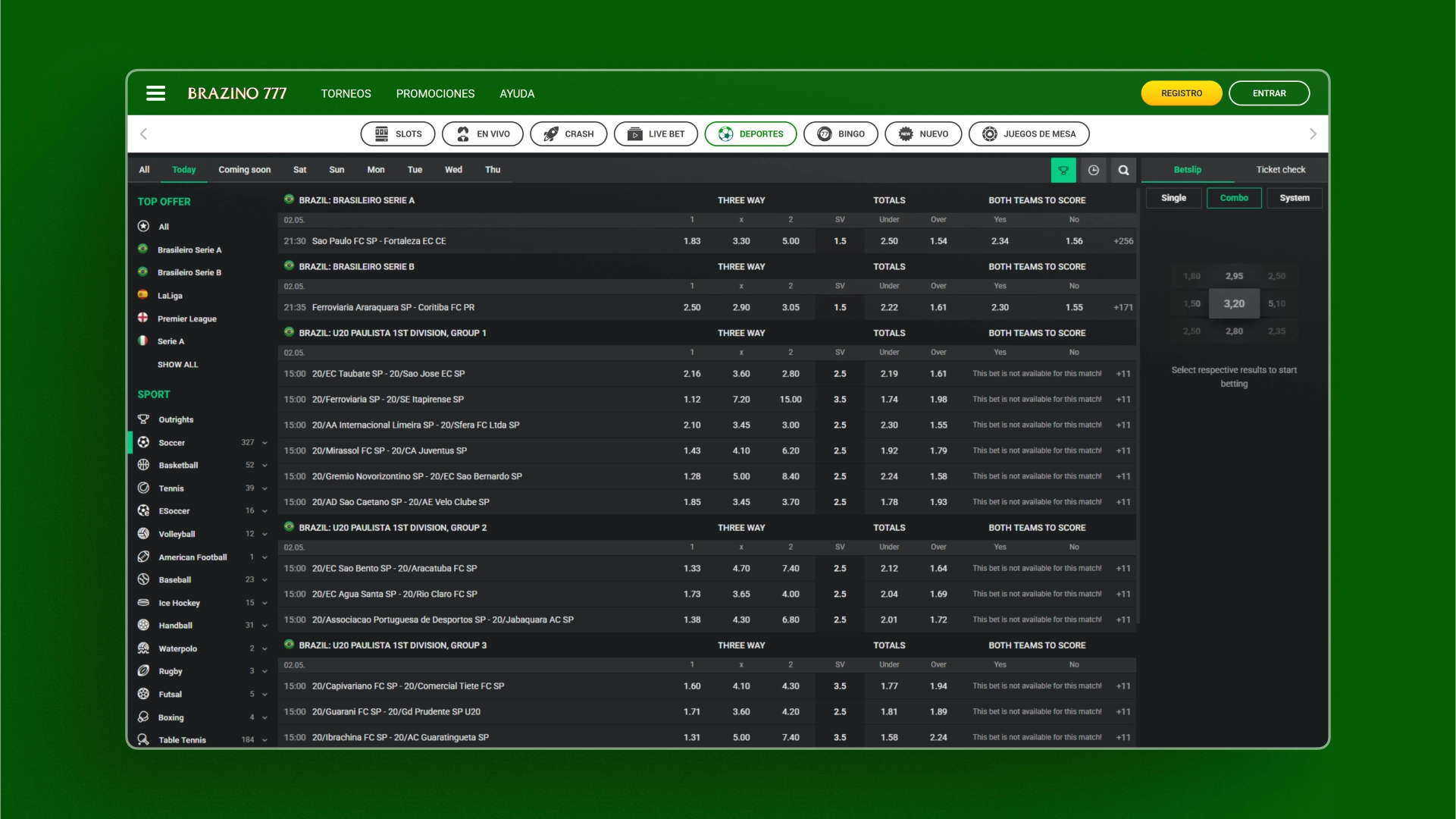Select the Rugby sport icon
The height and width of the screenshot is (819, 1456).
(143, 671)
